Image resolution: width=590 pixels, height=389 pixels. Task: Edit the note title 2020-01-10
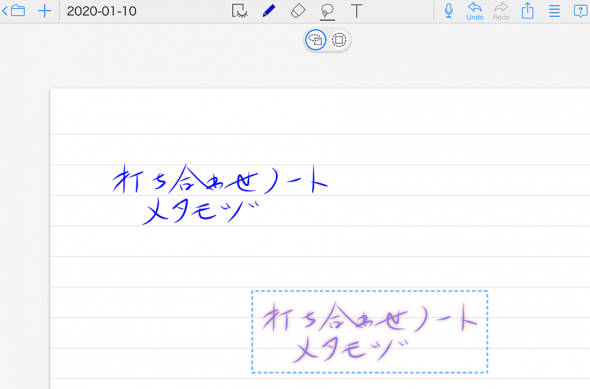point(102,11)
